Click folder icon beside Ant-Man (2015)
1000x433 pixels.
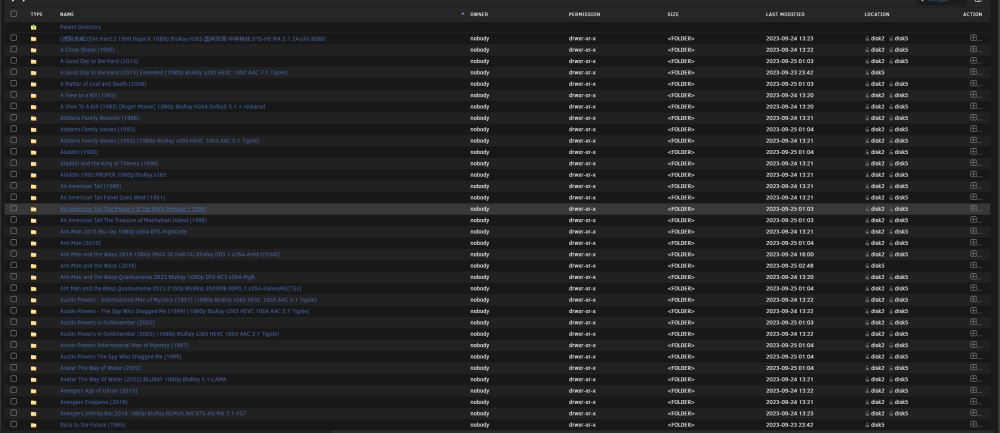[x=33, y=243]
